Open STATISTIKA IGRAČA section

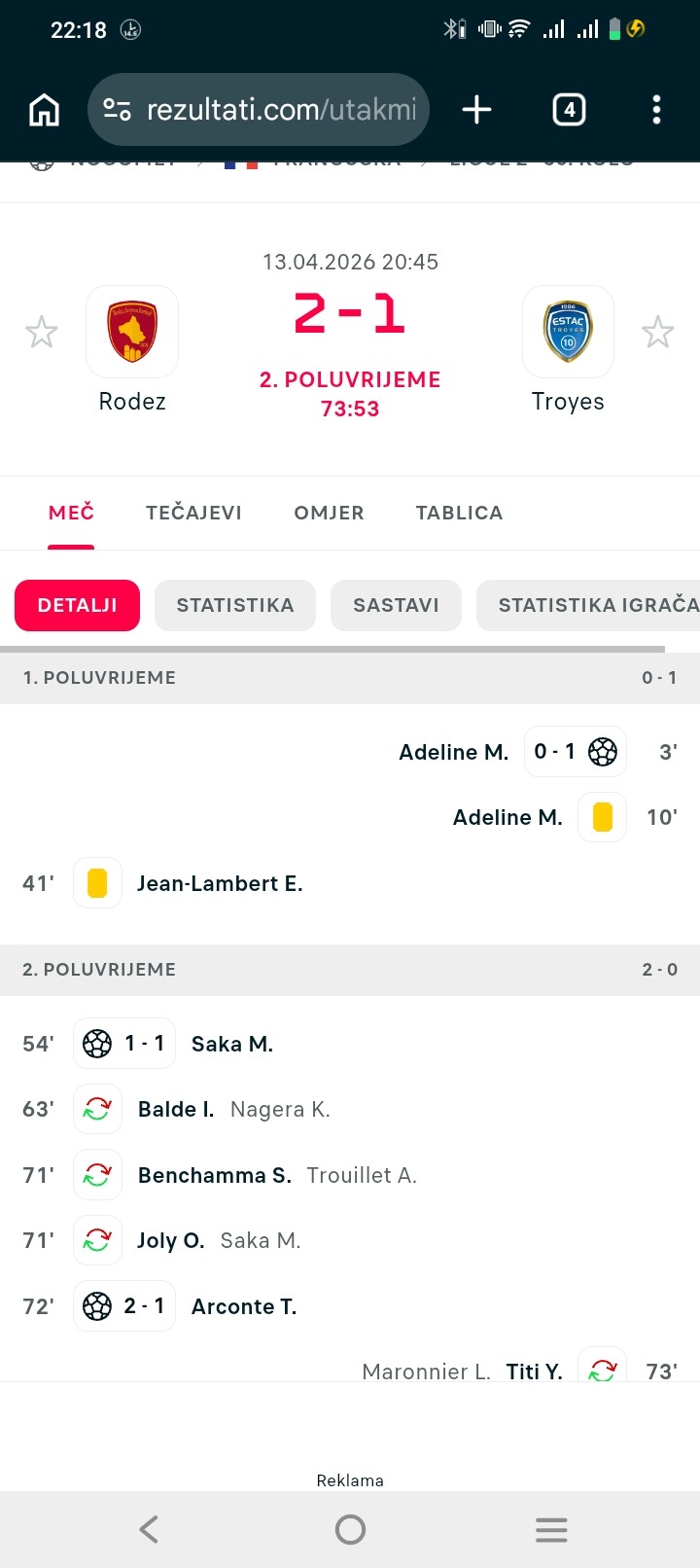click(593, 605)
